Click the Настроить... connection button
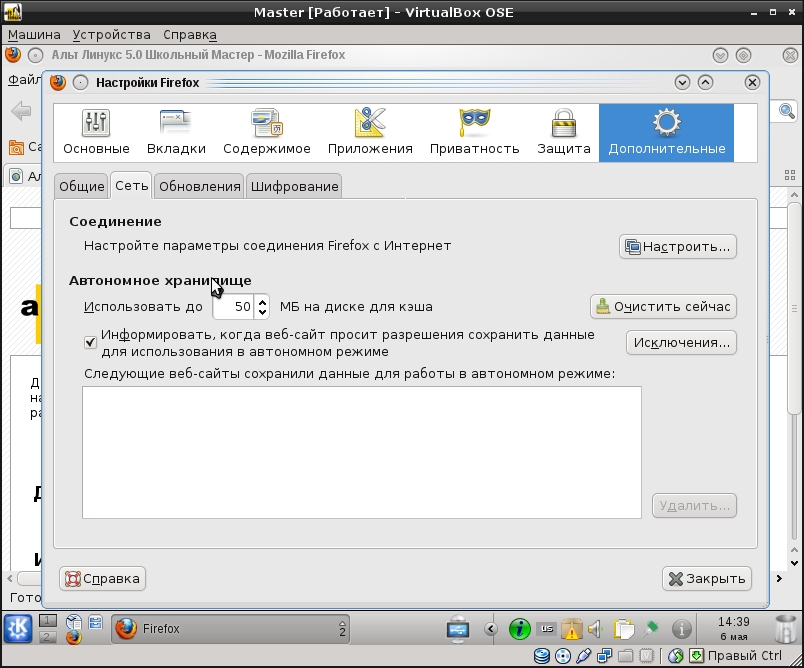804x668 pixels. click(x=677, y=247)
